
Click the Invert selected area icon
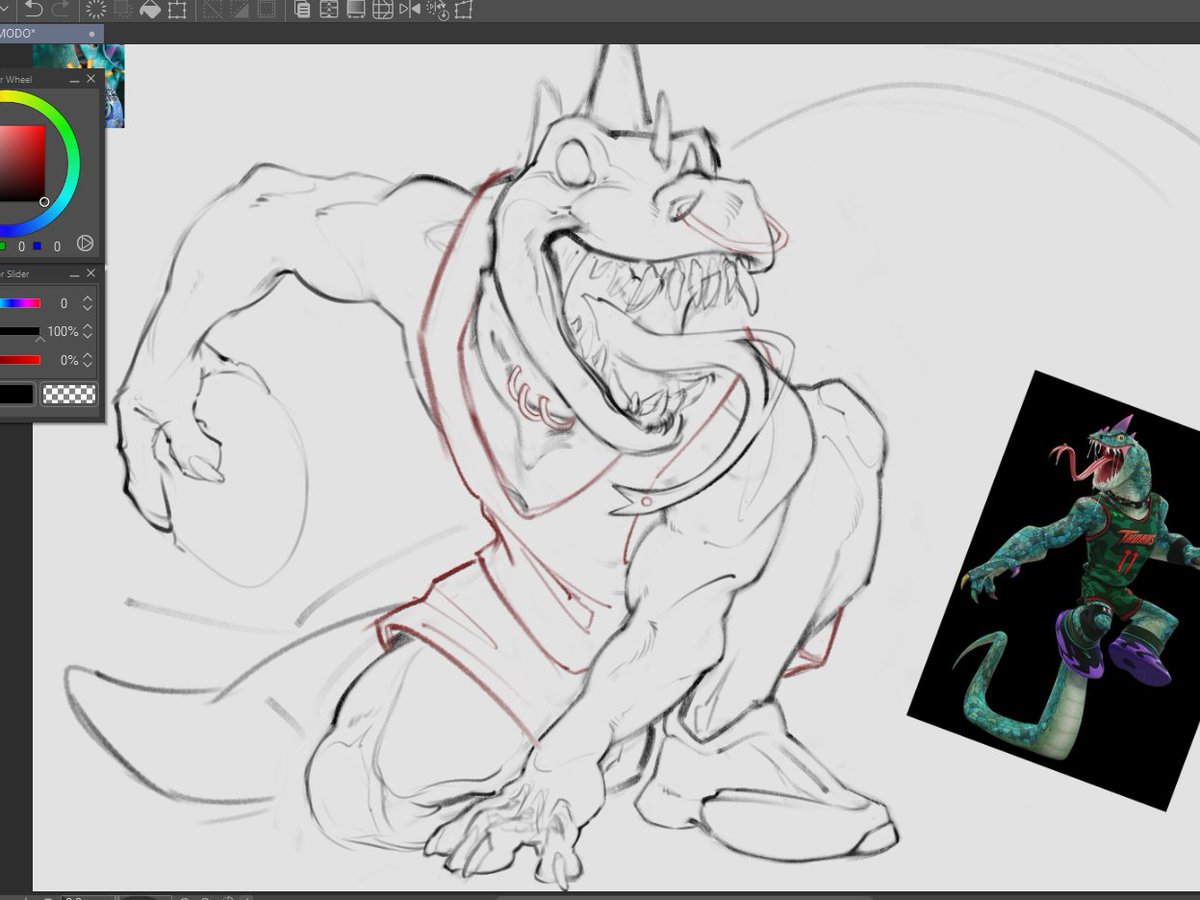tap(239, 10)
